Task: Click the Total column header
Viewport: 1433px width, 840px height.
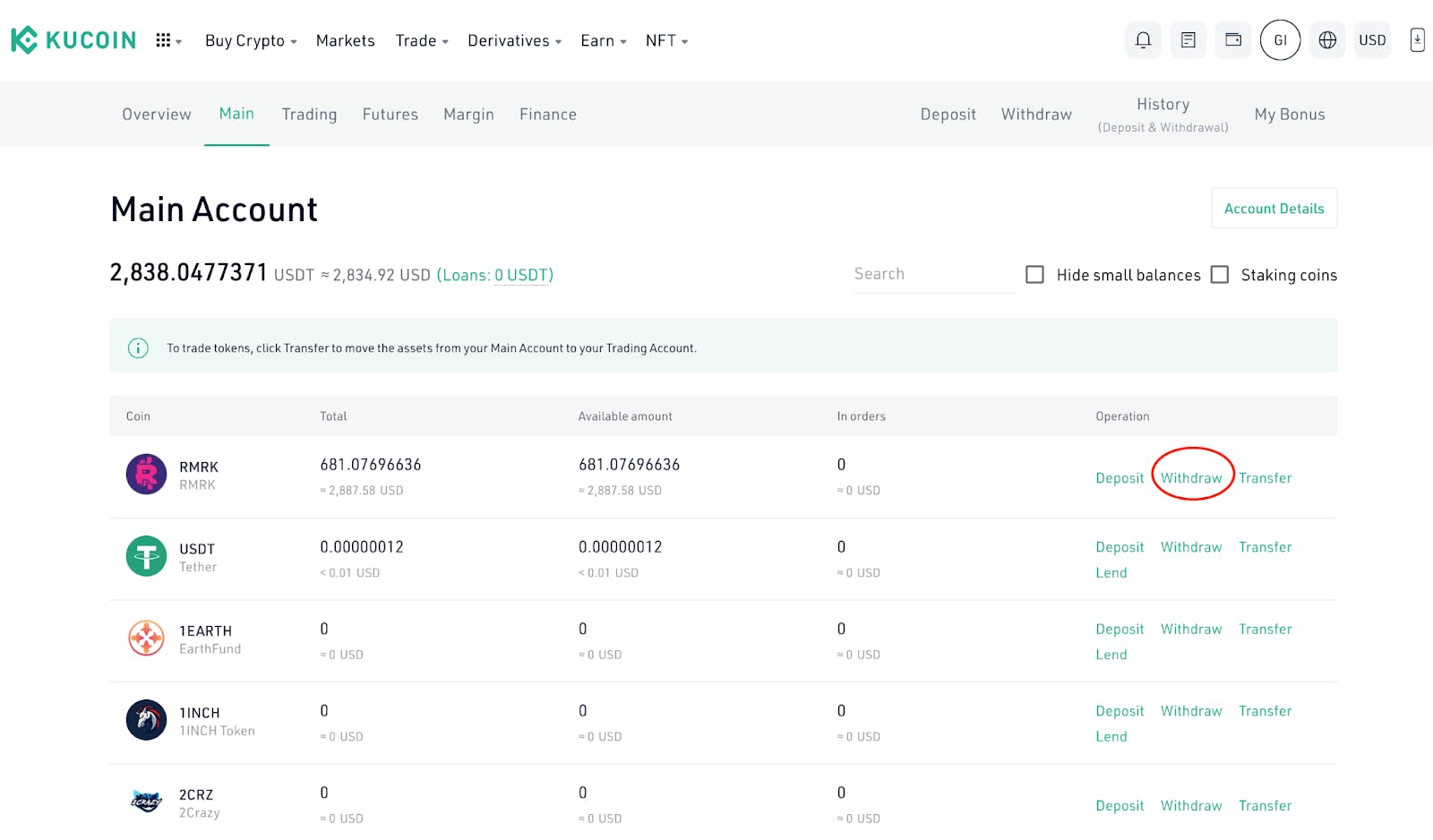Action: (x=333, y=416)
